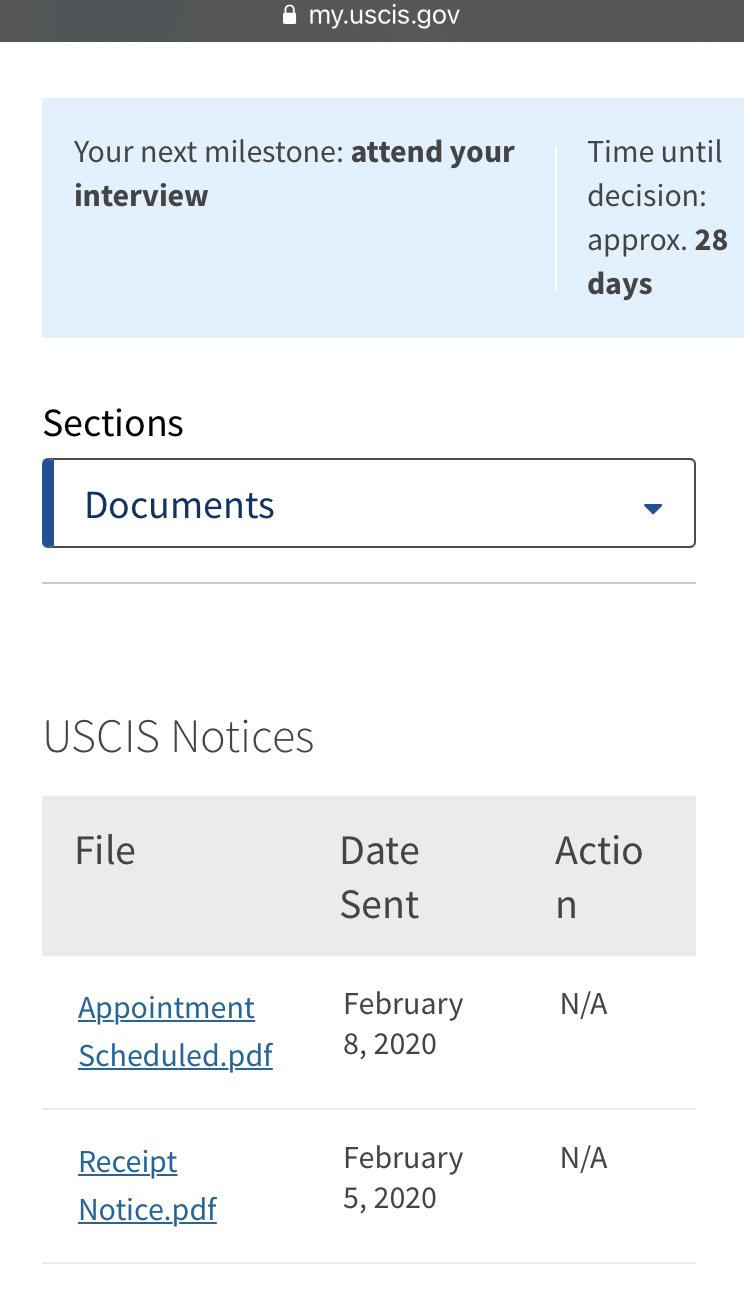Tap the my.uscis.gov address text
The width and height of the screenshot is (744, 1294).
click(x=384, y=15)
